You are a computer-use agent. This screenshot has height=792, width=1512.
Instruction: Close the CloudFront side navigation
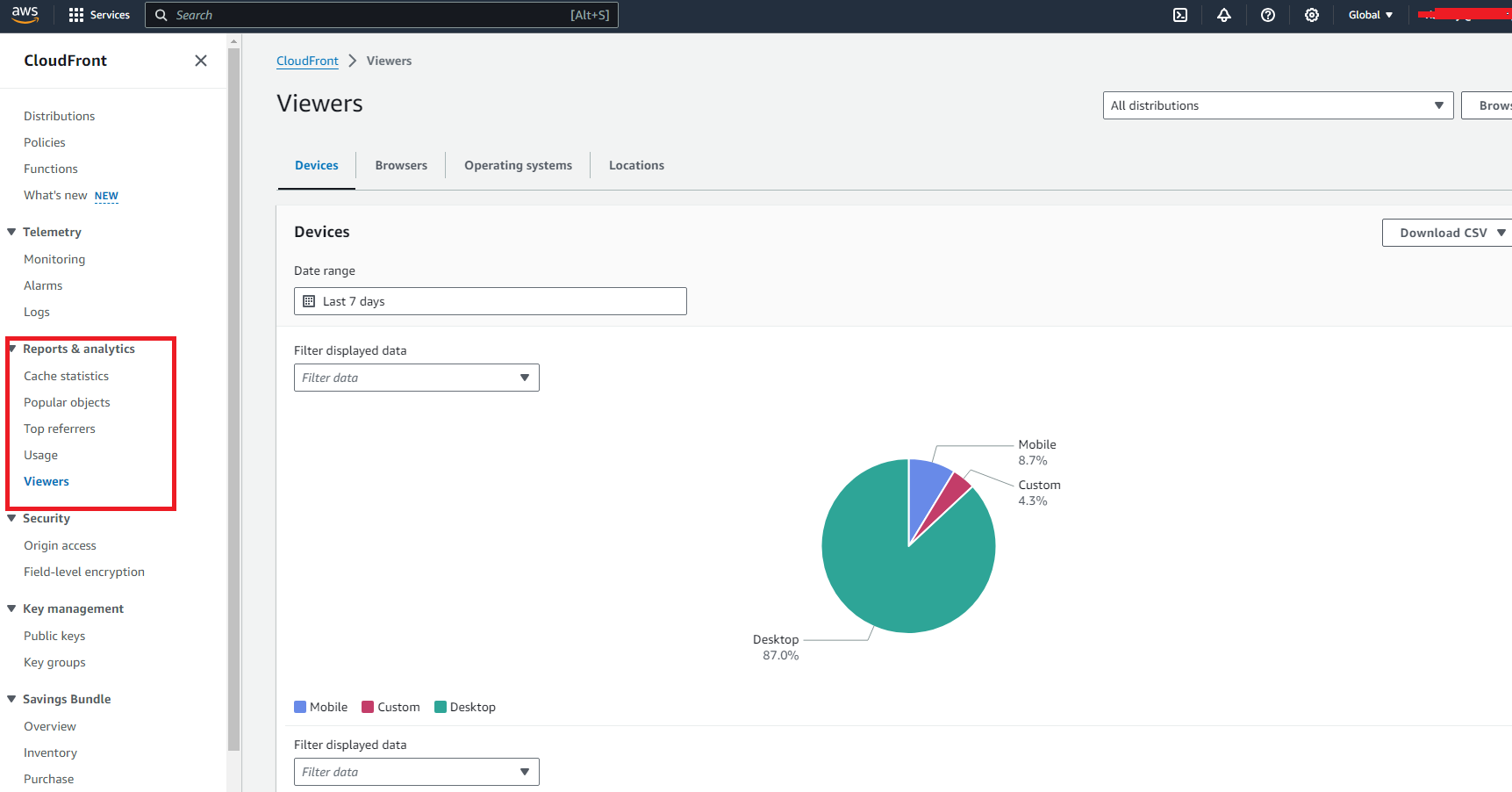click(x=201, y=61)
